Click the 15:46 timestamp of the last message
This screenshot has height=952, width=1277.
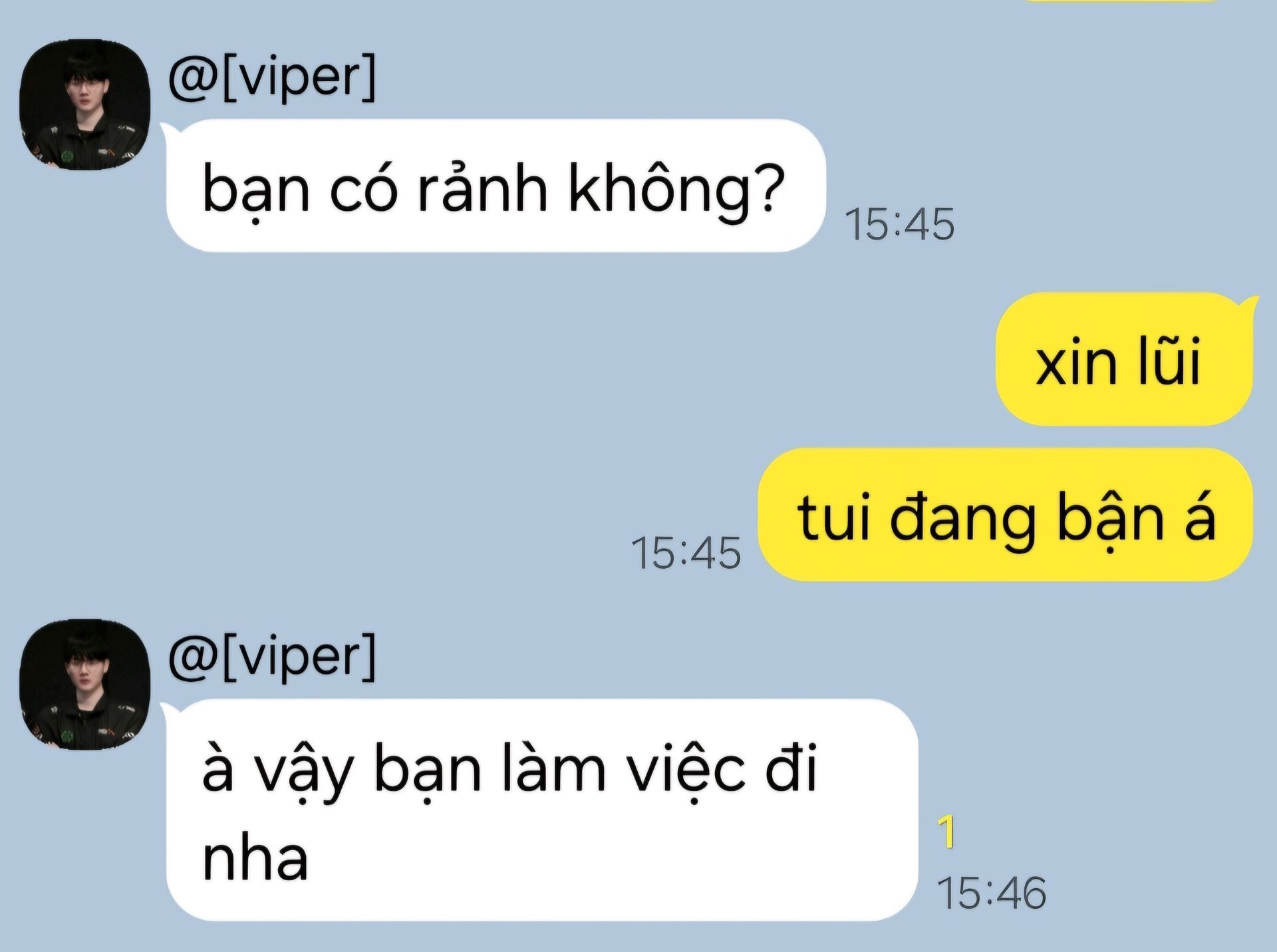click(991, 893)
